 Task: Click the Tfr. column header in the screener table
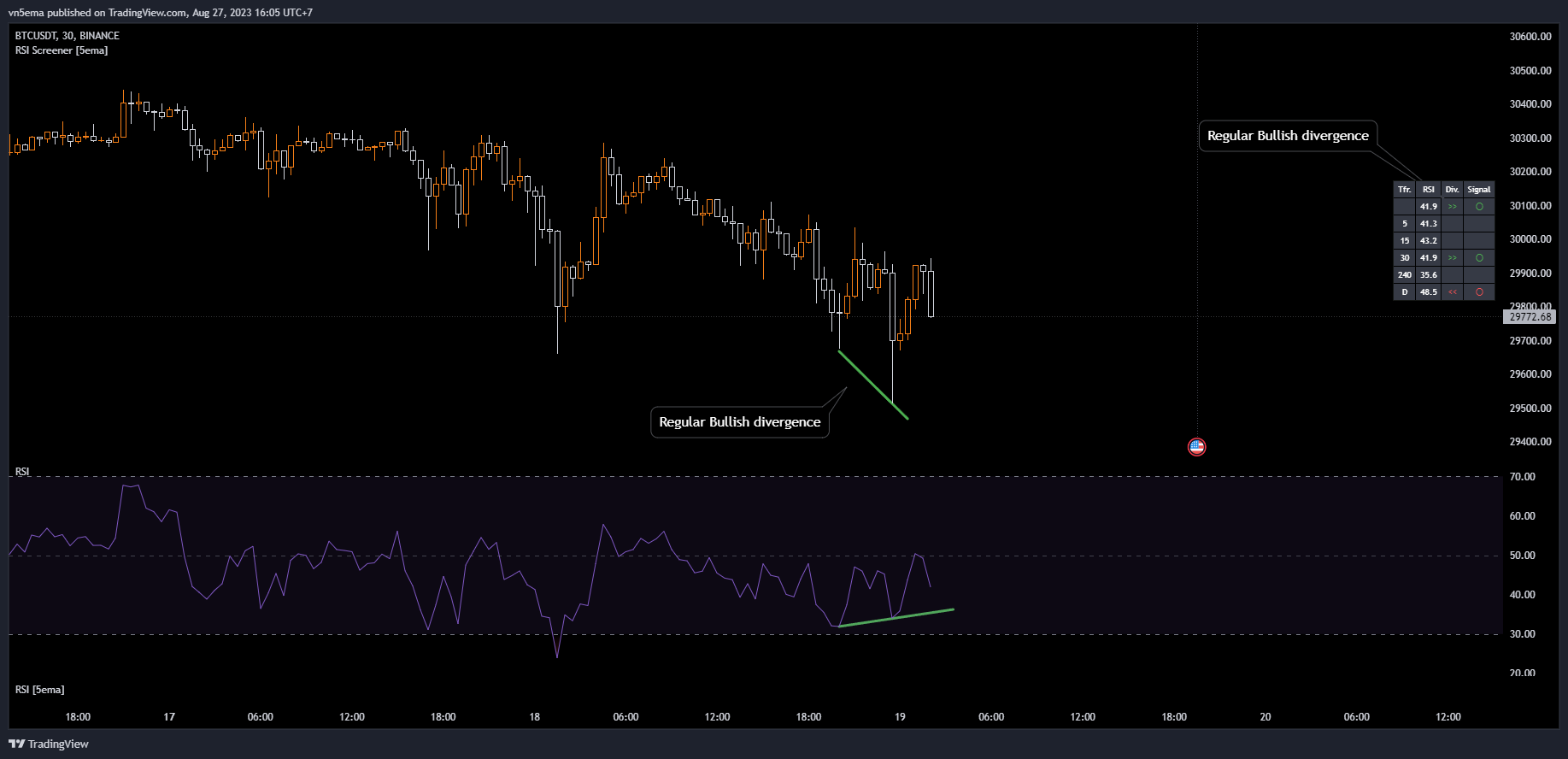[x=1405, y=189]
